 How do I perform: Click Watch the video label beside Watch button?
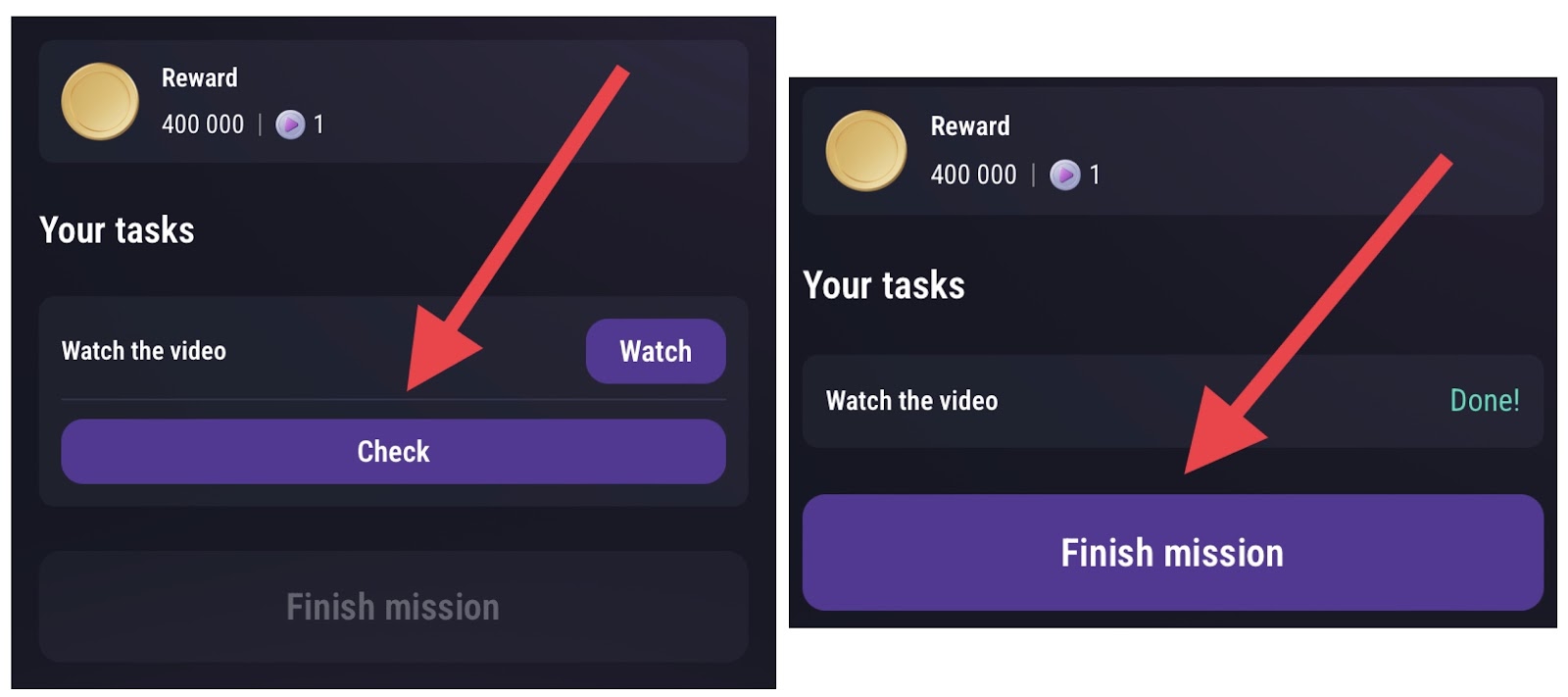[144, 351]
